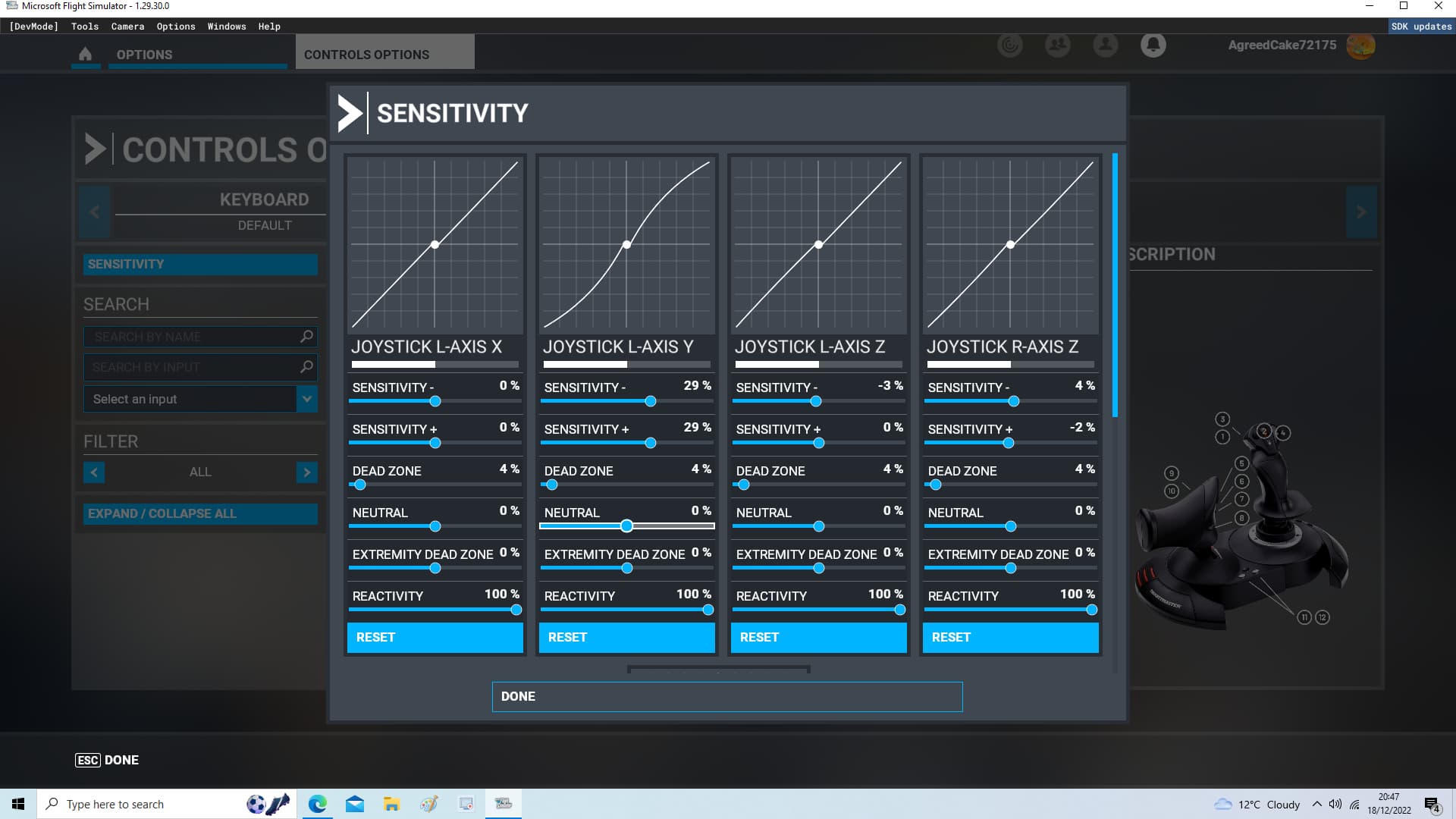Click next filter arrow beside ALL
The width and height of the screenshot is (1456, 819).
[x=306, y=472]
